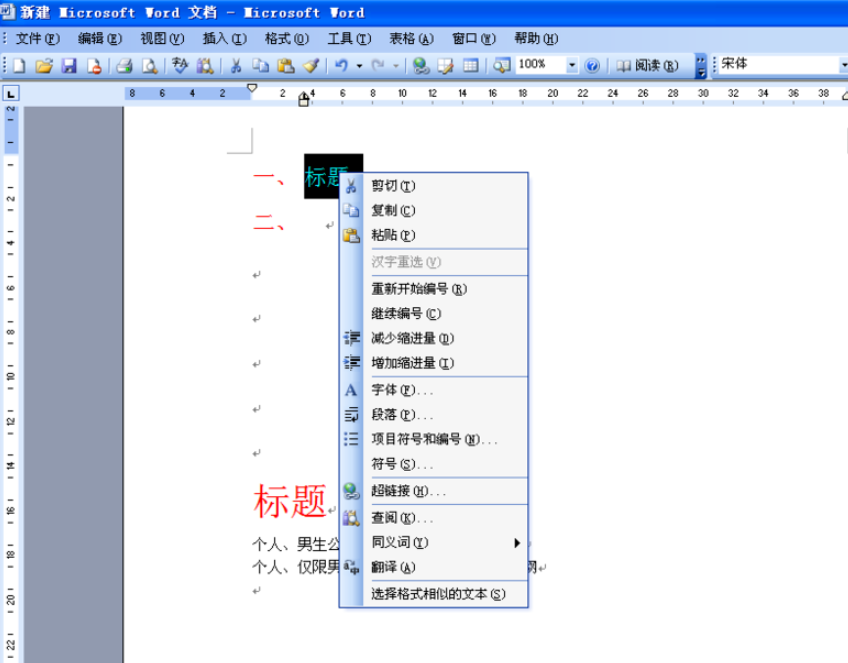The width and height of the screenshot is (848, 663).
Task: Choose 查阅(K)... in the context menu
Action: 434,519
